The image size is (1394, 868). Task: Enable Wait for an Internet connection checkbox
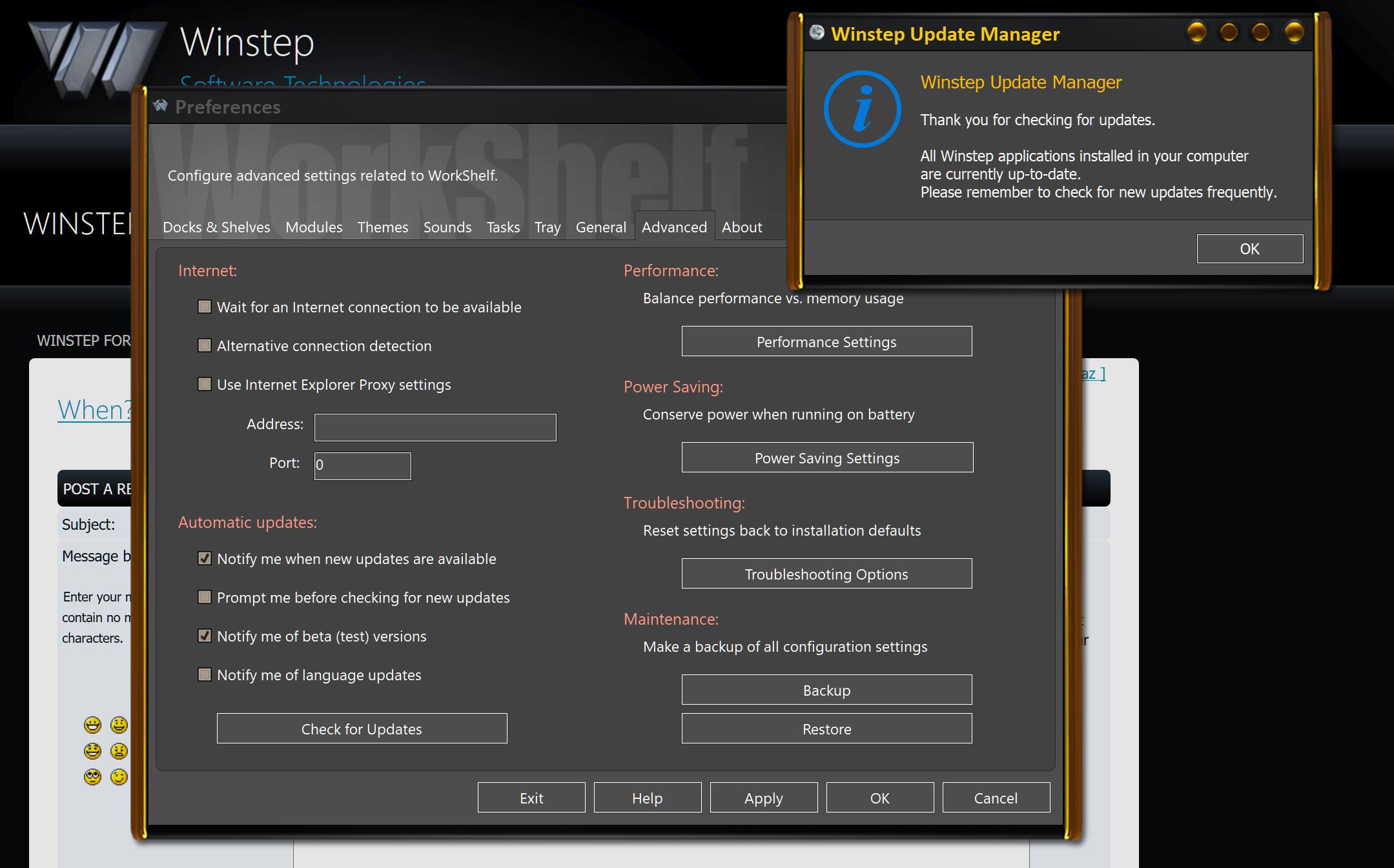pyautogui.click(x=205, y=307)
